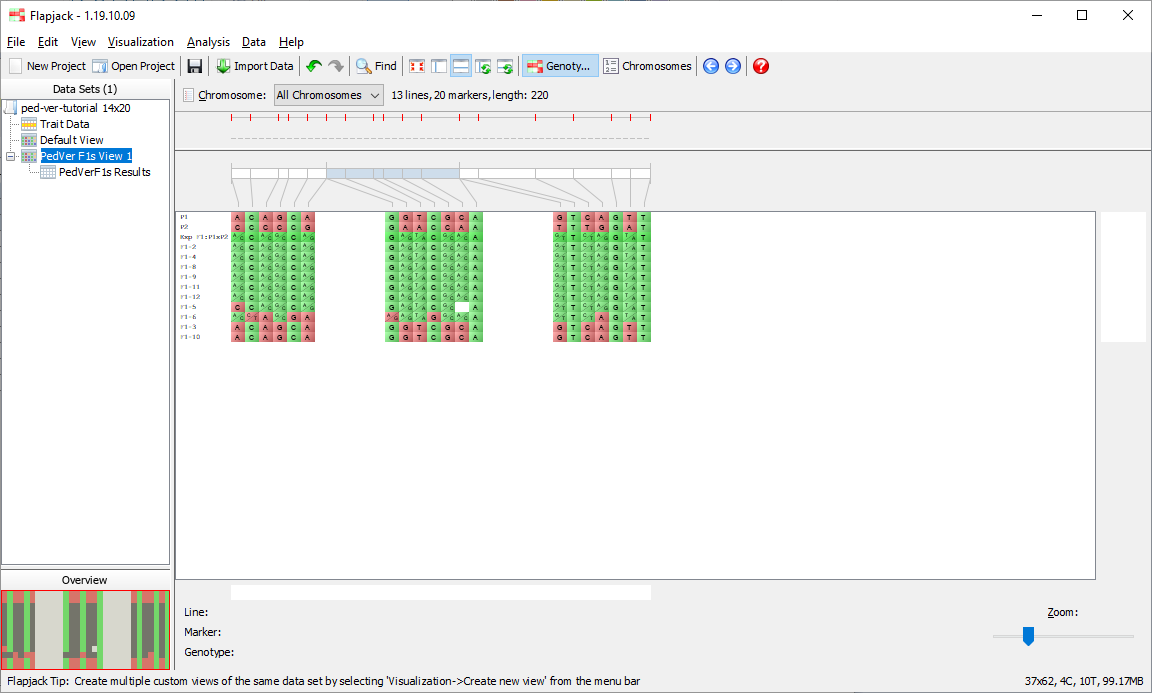Click the first red marker on the chromosome overview
The image size is (1152, 693).
pos(231,118)
